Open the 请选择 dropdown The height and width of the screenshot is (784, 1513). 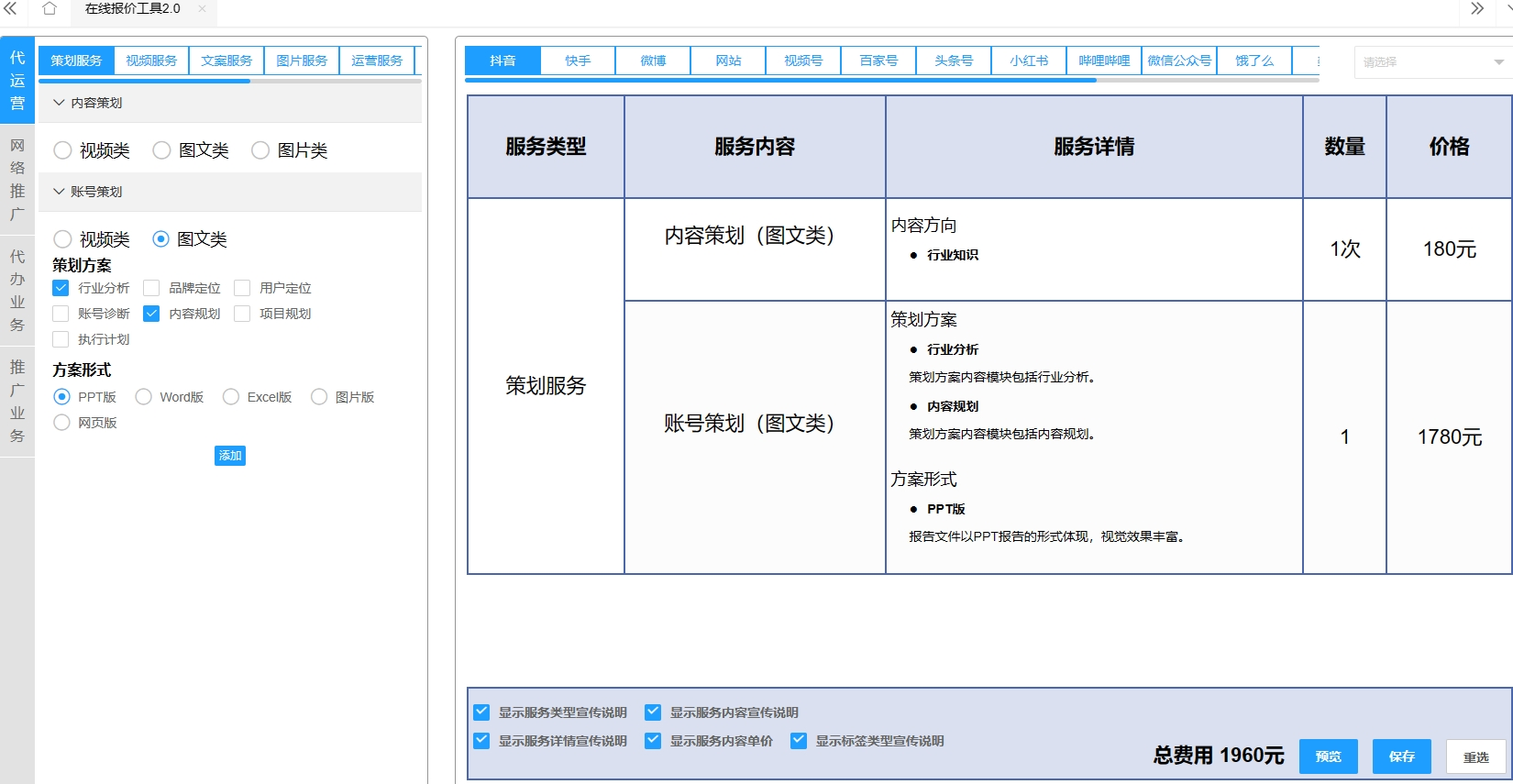coord(1432,62)
